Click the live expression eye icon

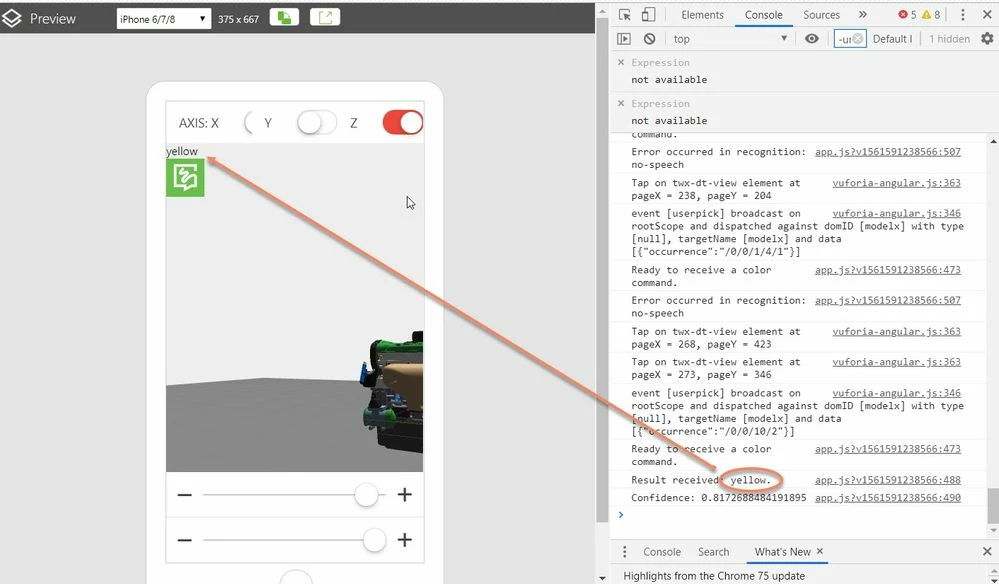click(x=811, y=39)
